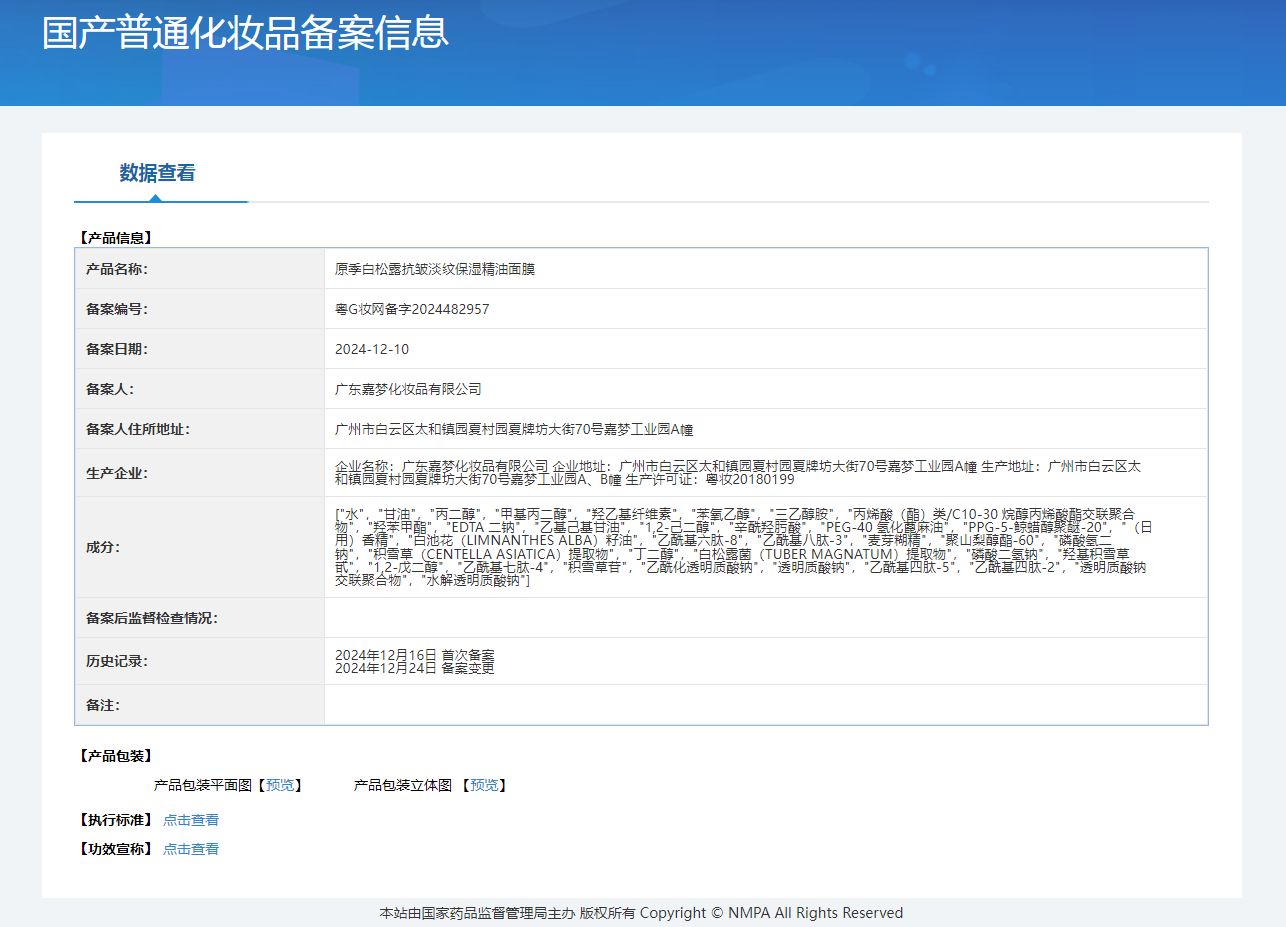Click the NMPA copyright footer text
Viewport: 1286px width, 927px height.
point(641,913)
